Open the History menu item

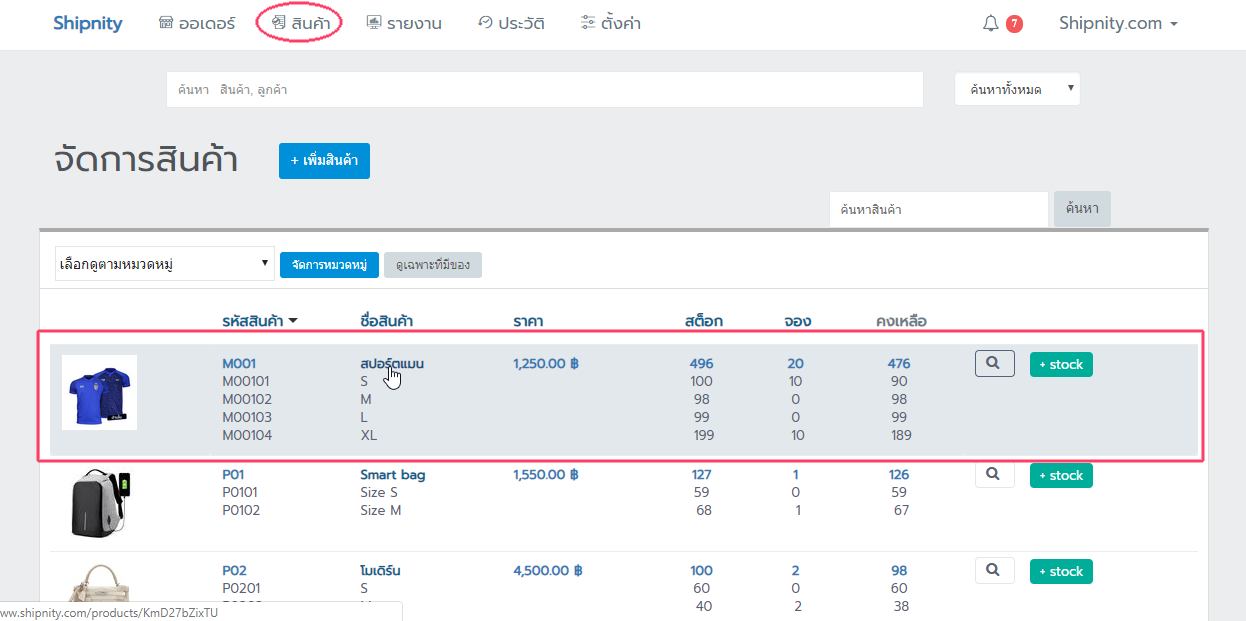tap(511, 23)
